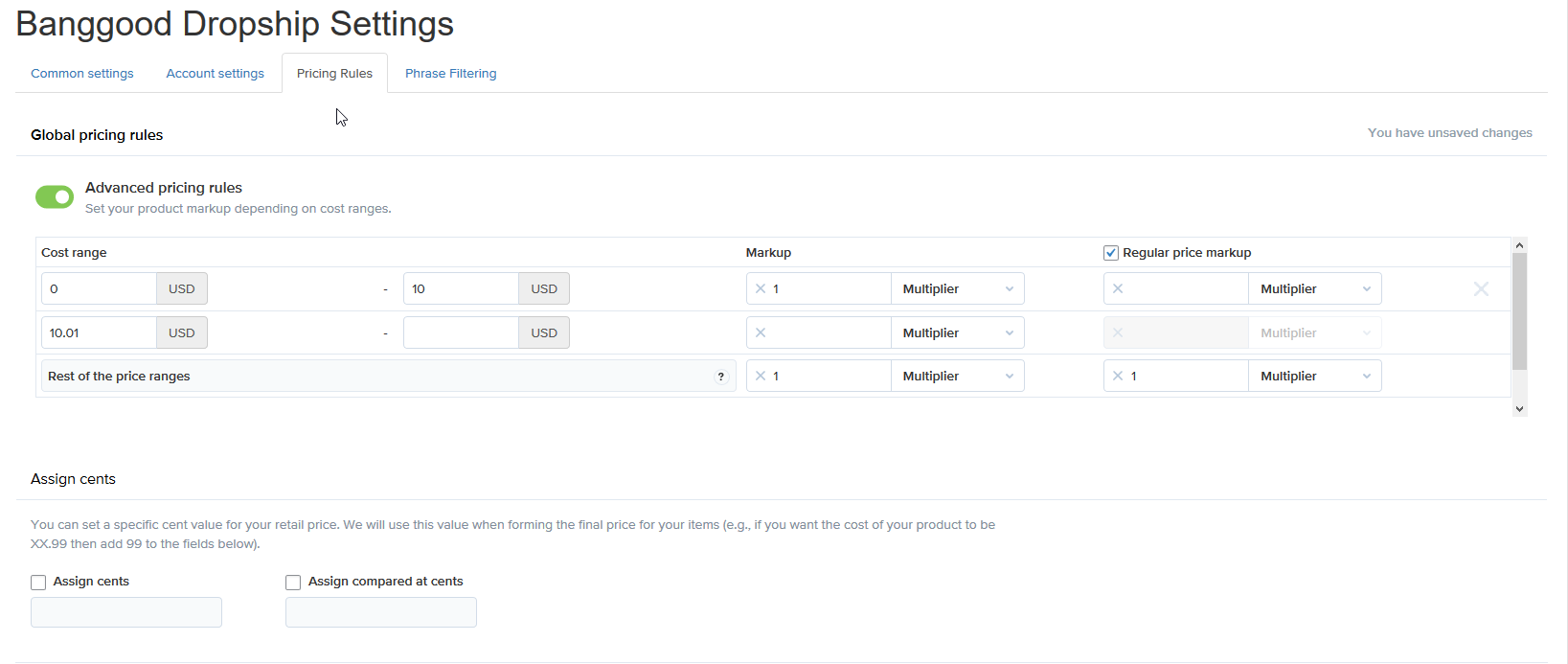Click the 'Assign cents' section heading
Image resolution: width=1568 pixels, height=664 pixels.
(x=73, y=479)
